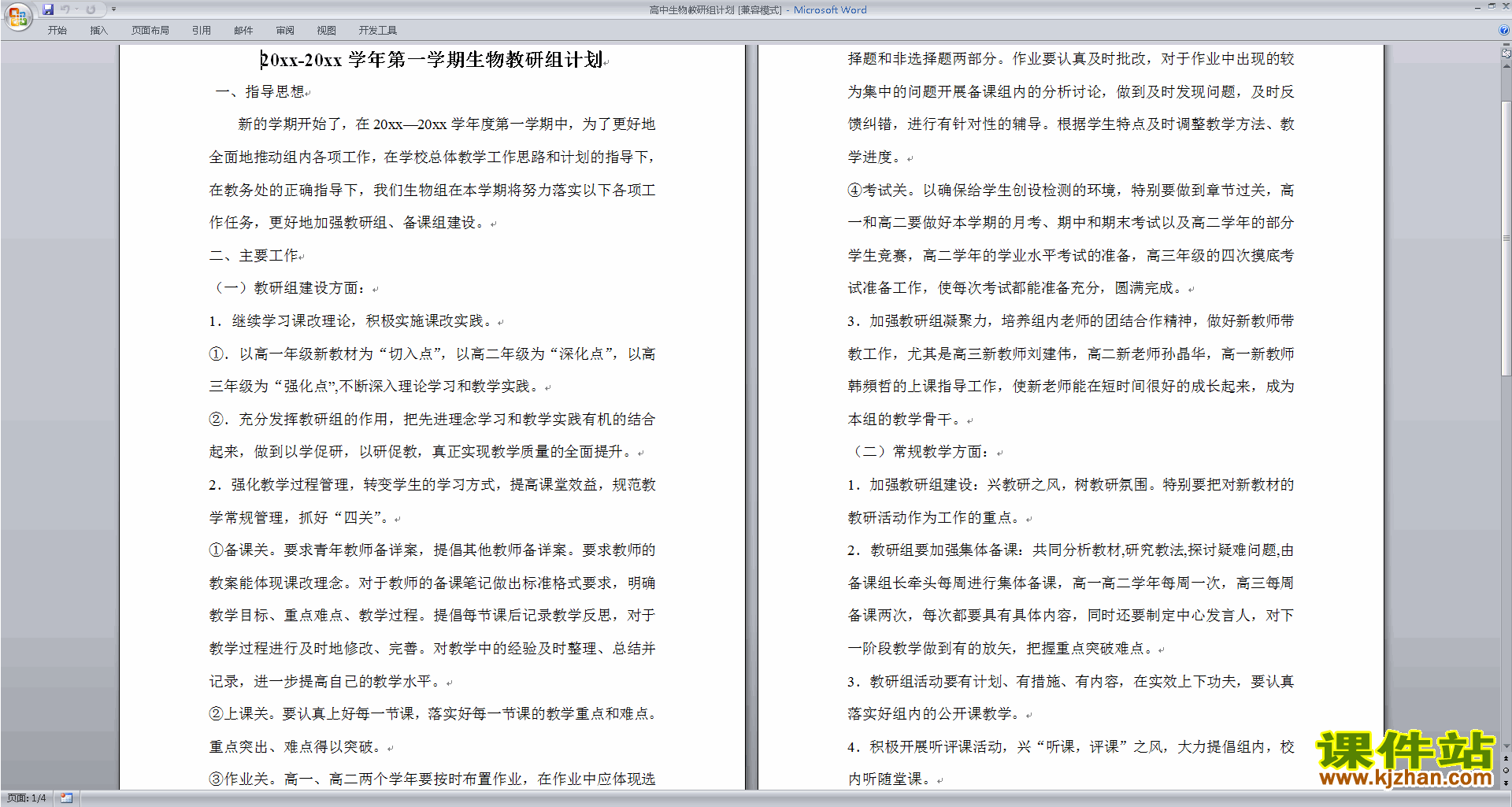
Task: Switch to the 页面布局 ribbon tab
Action: point(150,30)
